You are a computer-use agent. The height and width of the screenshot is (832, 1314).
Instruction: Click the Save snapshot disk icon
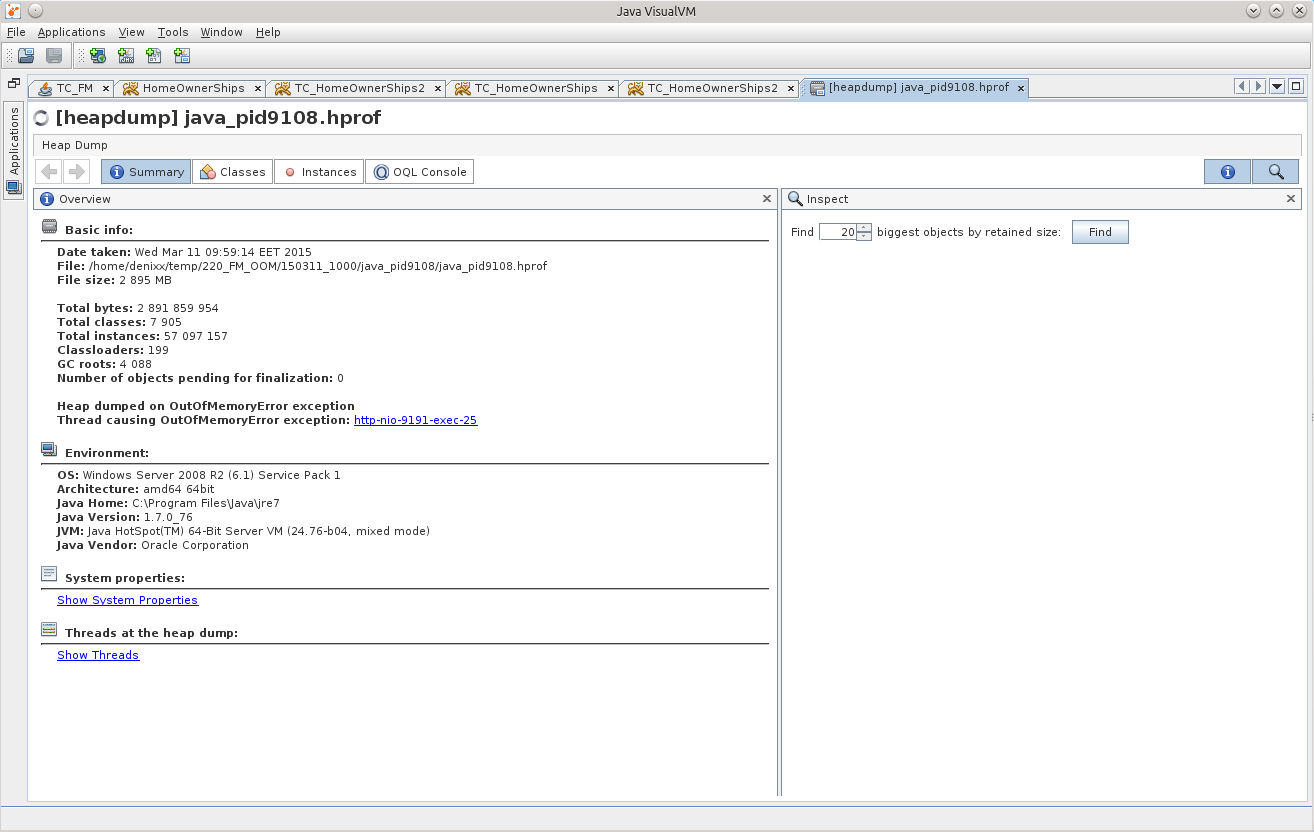pyautogui.click(x=54, y=56)
